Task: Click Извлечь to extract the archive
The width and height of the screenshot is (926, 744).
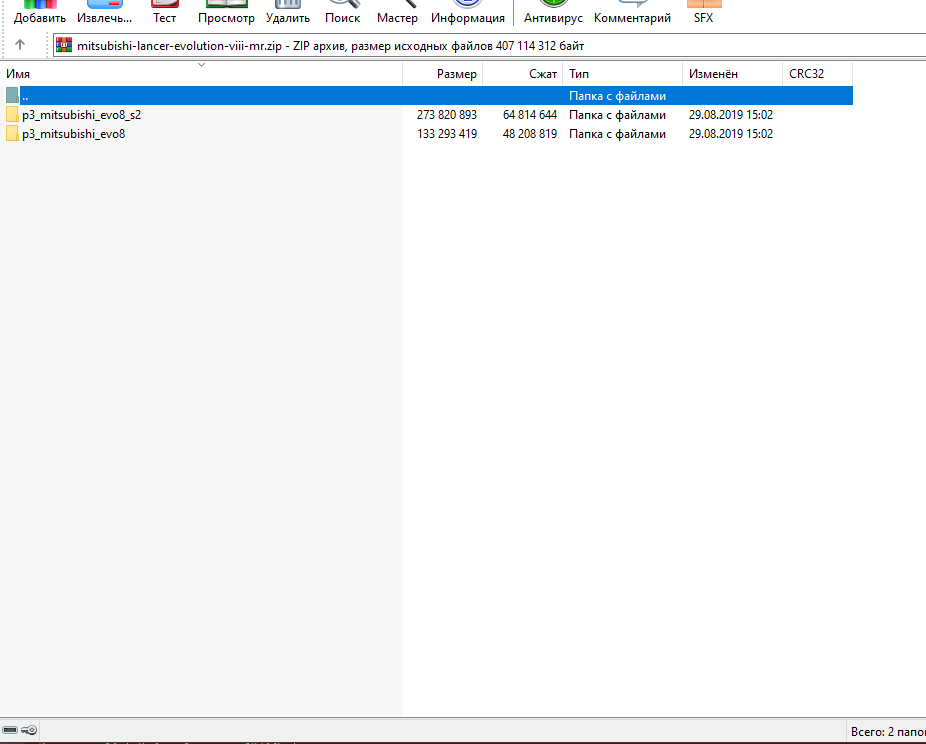Action: point(105,13)
